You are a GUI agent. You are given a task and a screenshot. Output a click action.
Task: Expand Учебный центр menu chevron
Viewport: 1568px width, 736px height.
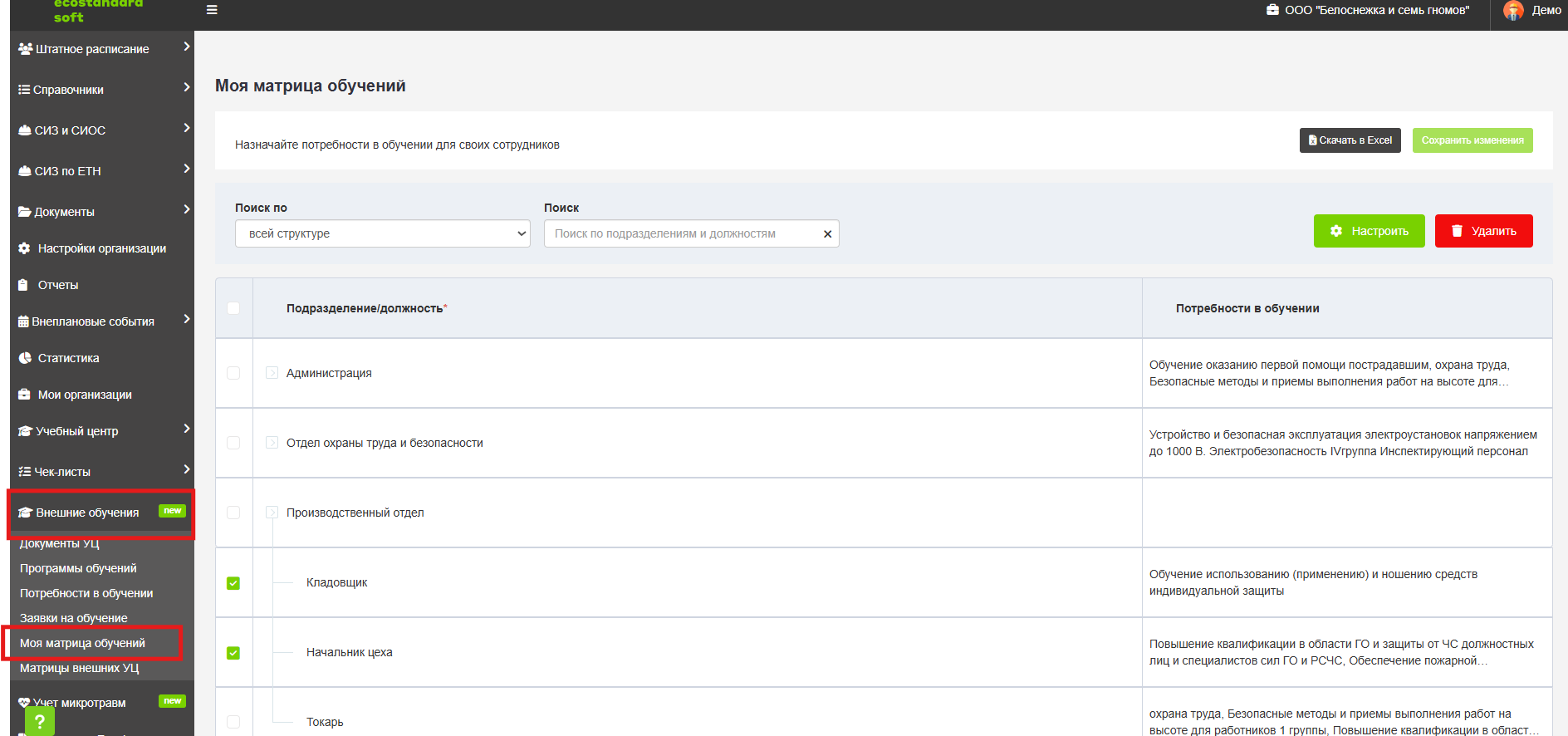pyautogui.click(x=187, y=429)
